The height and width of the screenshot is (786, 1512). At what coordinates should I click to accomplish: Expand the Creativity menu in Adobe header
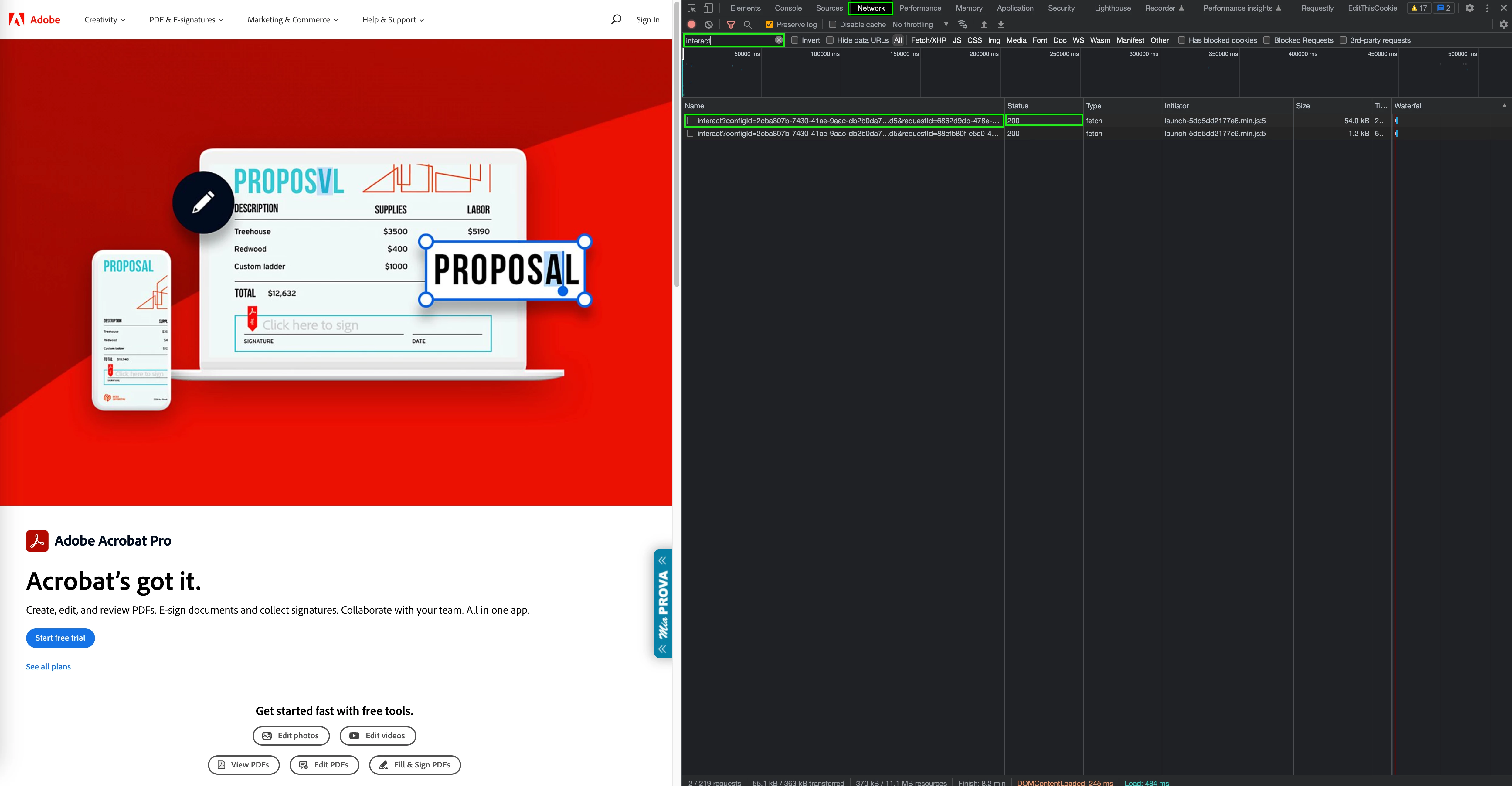point(104,19)
